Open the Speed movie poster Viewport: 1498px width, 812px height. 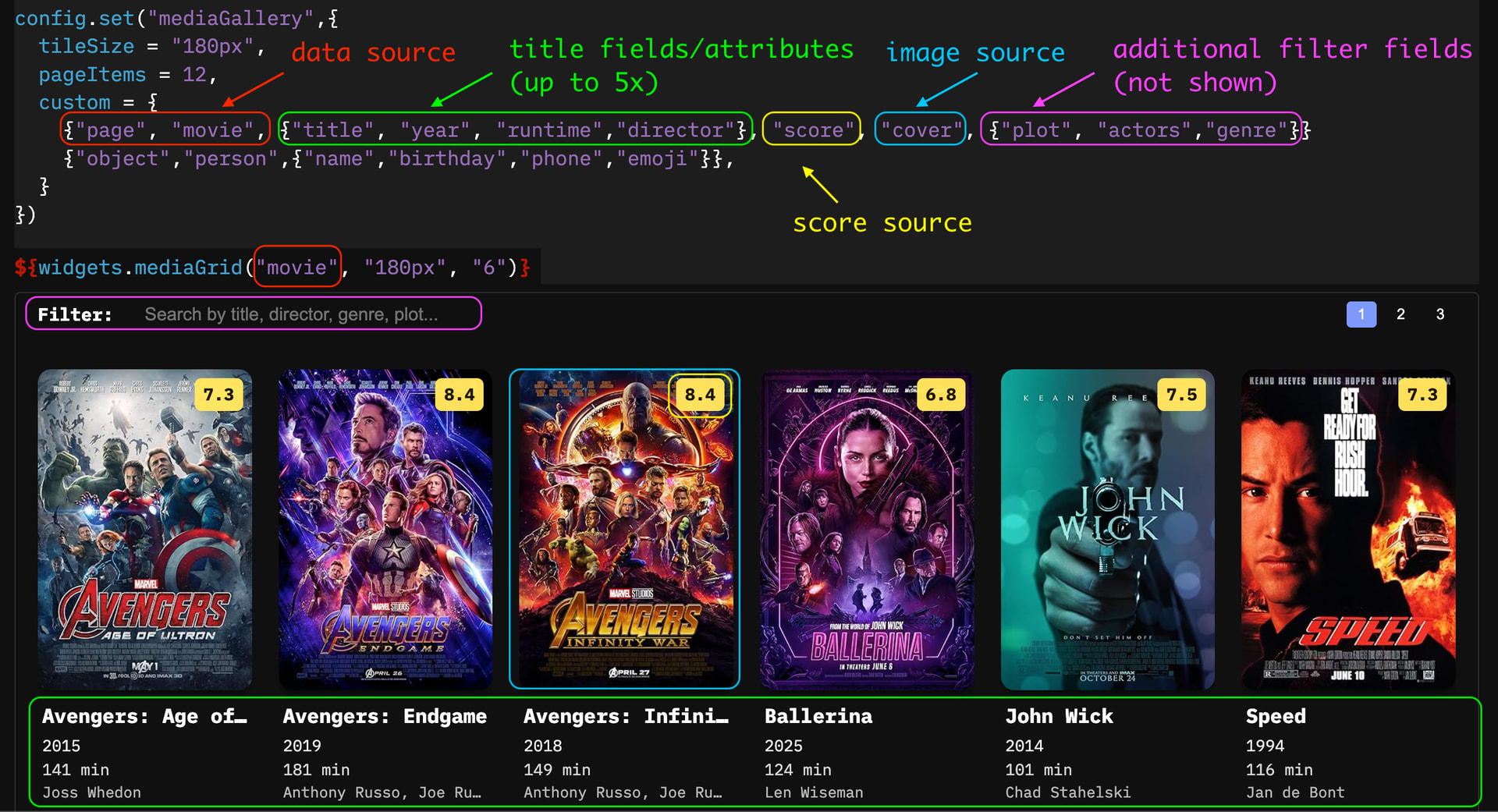(x=1347, y=530)
